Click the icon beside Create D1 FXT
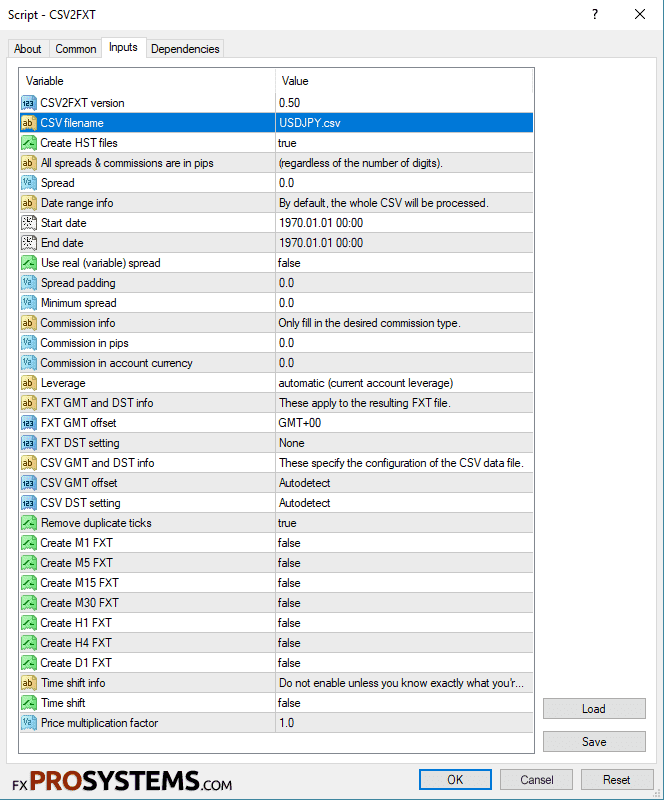 coord(29,663)
